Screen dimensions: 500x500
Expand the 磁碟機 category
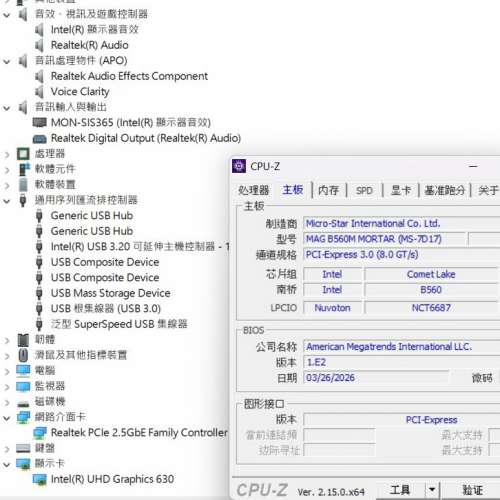[x=7, y=402]
